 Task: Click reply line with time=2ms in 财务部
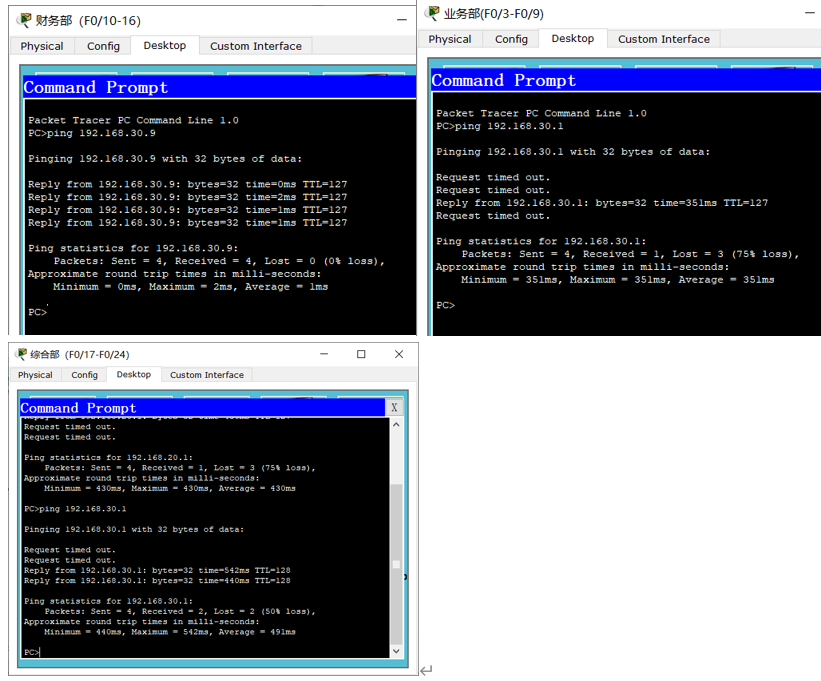click(187, 197)
